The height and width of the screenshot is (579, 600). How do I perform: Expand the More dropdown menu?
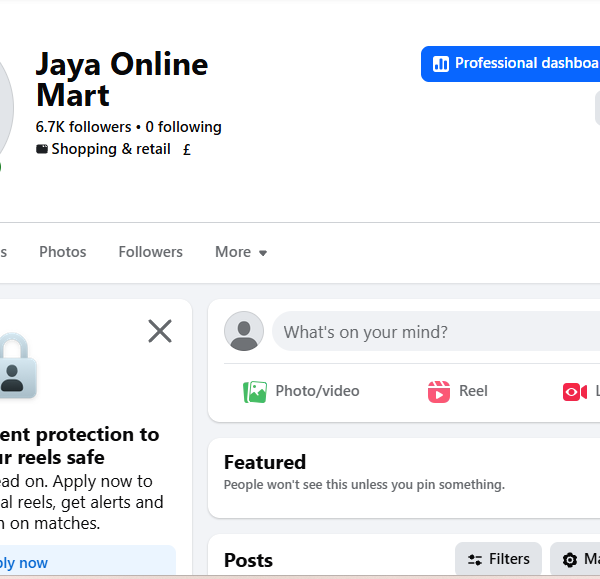[241, 252]
